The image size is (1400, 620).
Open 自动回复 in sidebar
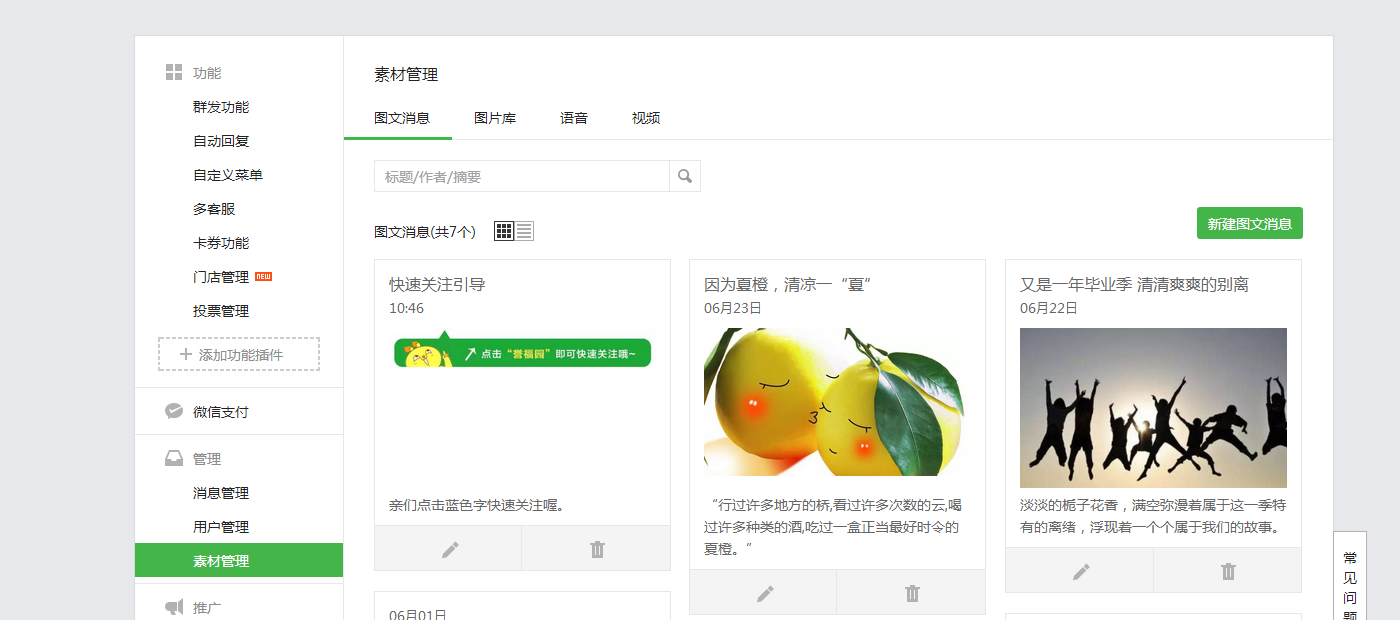pos(221,141)
